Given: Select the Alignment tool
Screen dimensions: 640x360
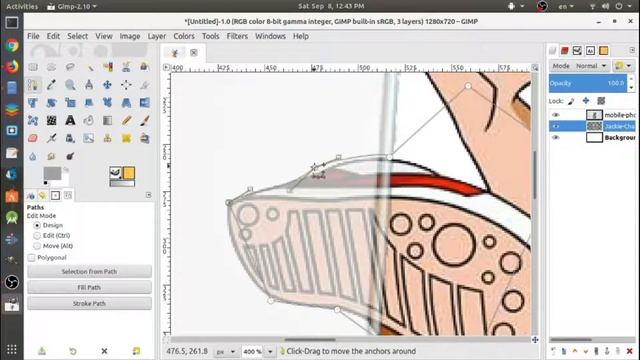Looking at the screenshot, I should coord(126,85).
